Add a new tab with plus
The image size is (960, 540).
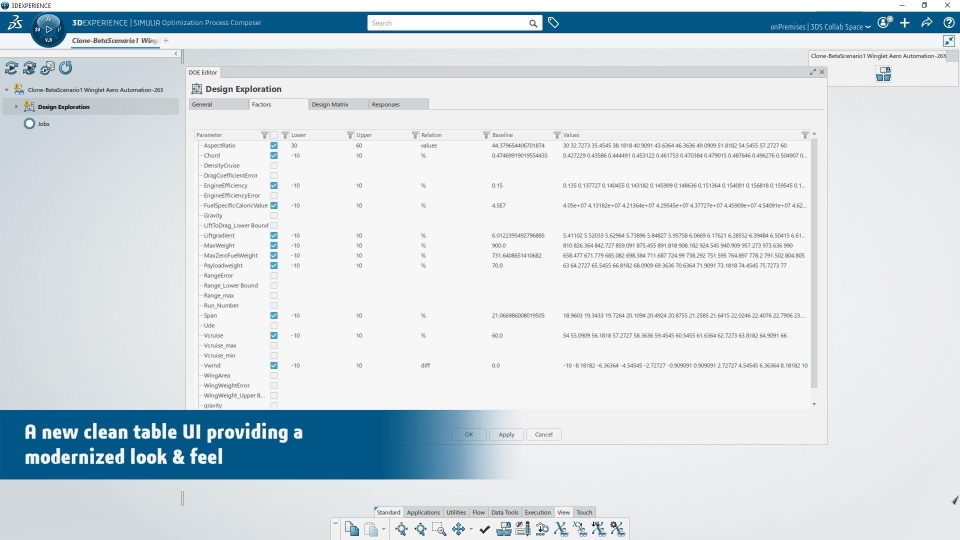pyautogui.click(x=166, y=41)
